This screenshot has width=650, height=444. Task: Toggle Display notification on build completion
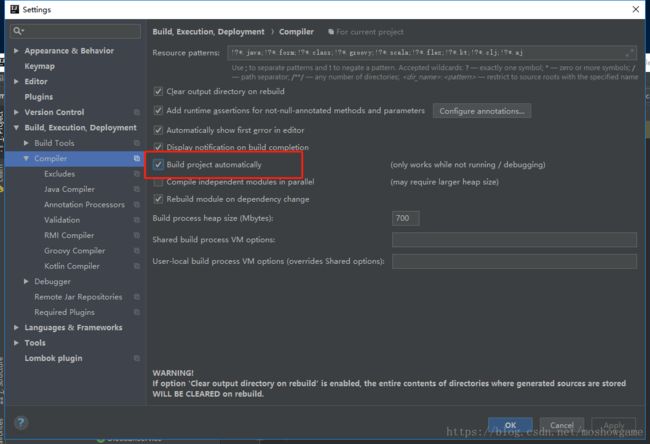(x=158, y=147)
